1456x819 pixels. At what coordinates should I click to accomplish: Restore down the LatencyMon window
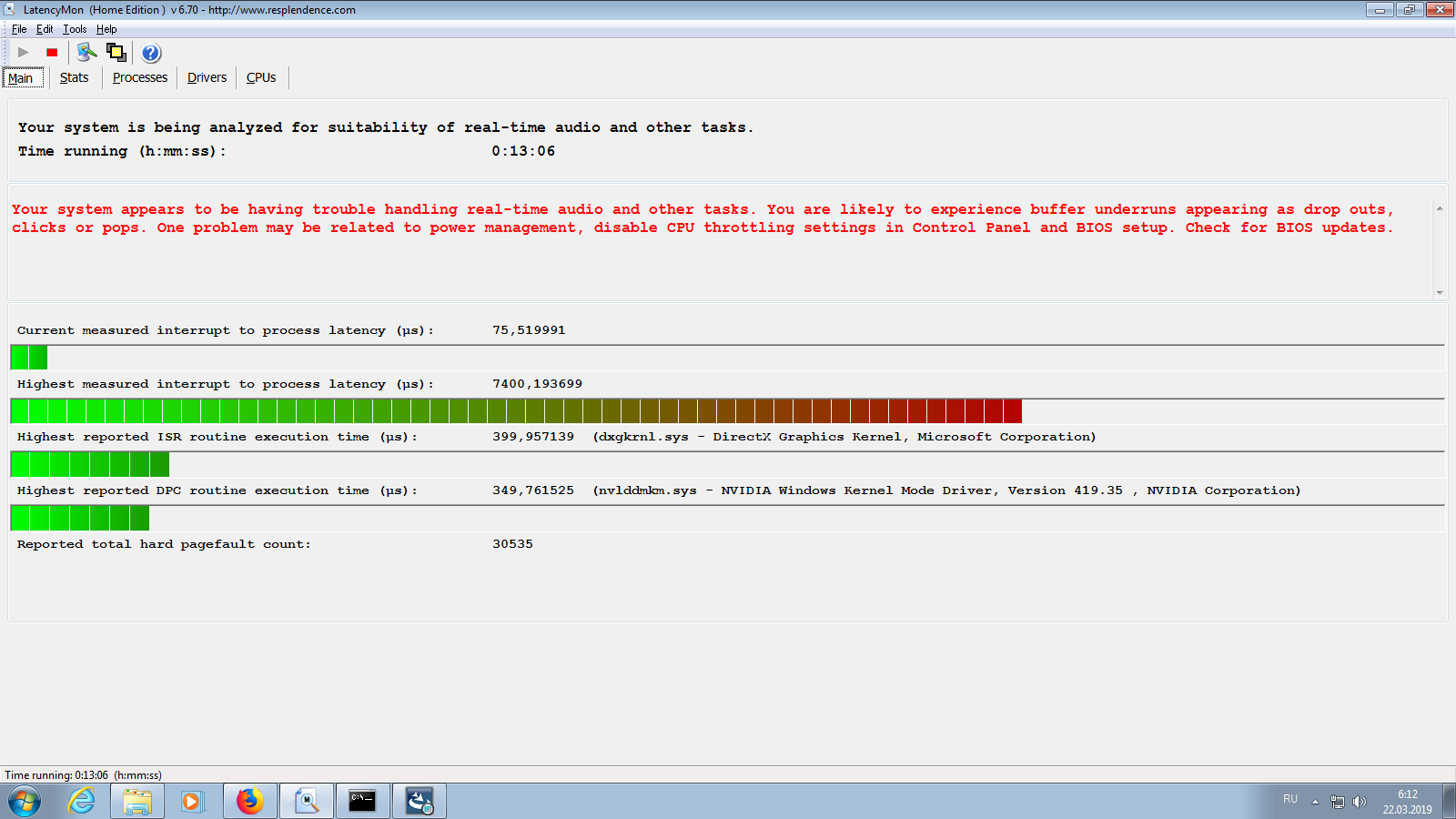click(1409, 10)
